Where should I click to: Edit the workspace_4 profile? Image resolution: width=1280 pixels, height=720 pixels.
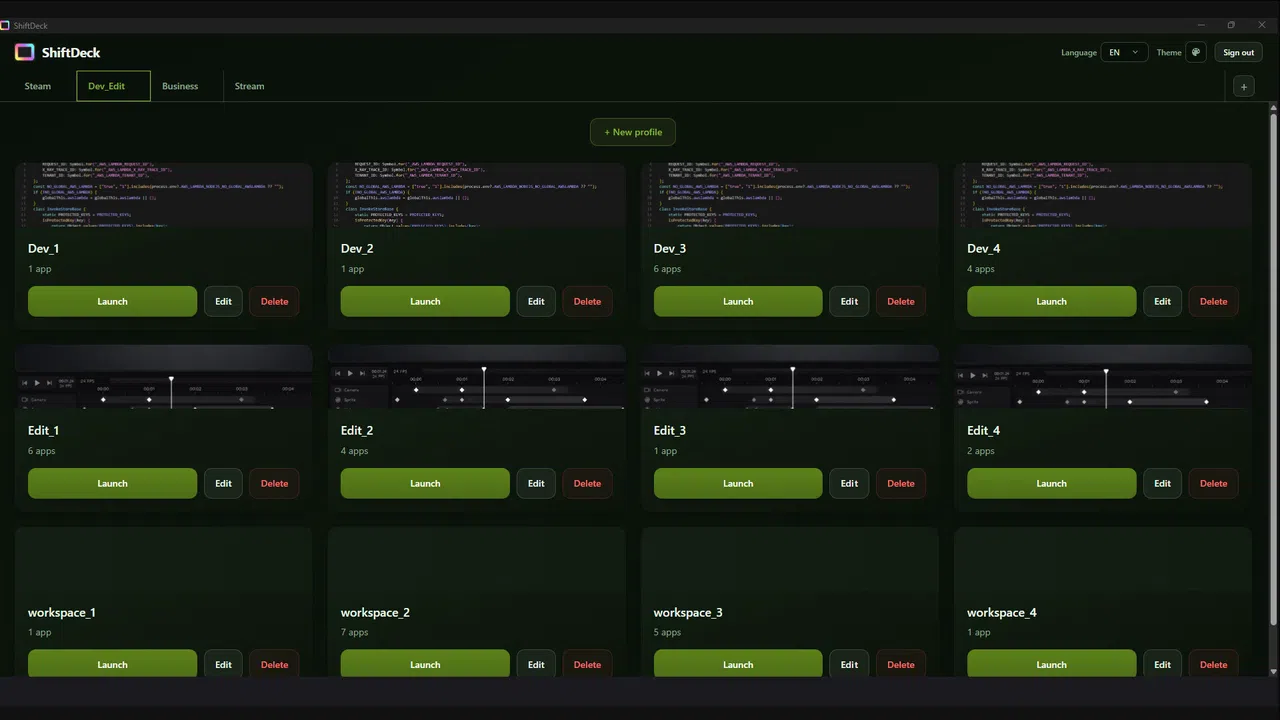(1162, 663)
